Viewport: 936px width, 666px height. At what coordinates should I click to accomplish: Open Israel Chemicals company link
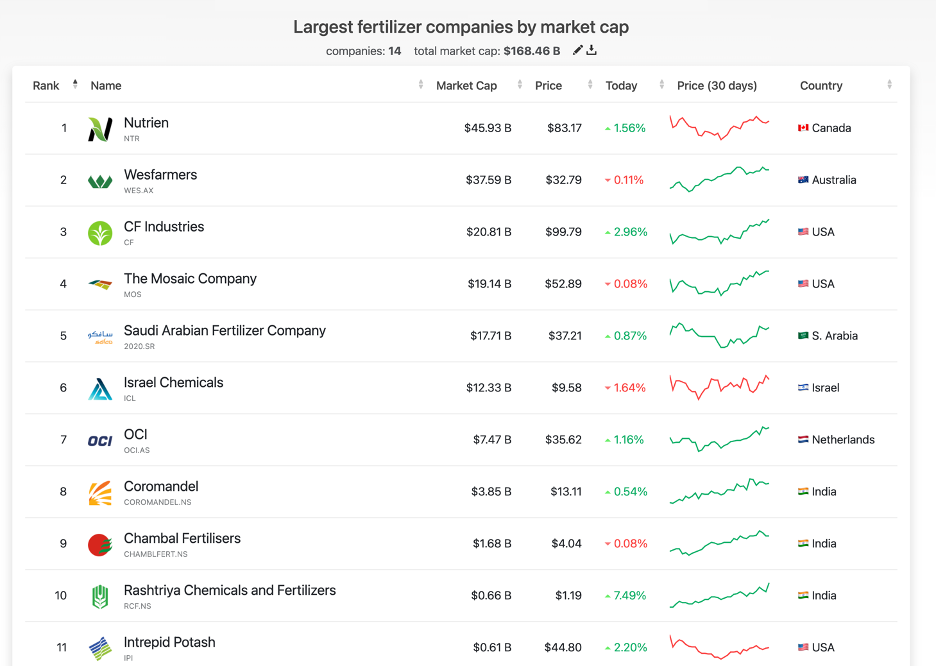click(174, 383)
